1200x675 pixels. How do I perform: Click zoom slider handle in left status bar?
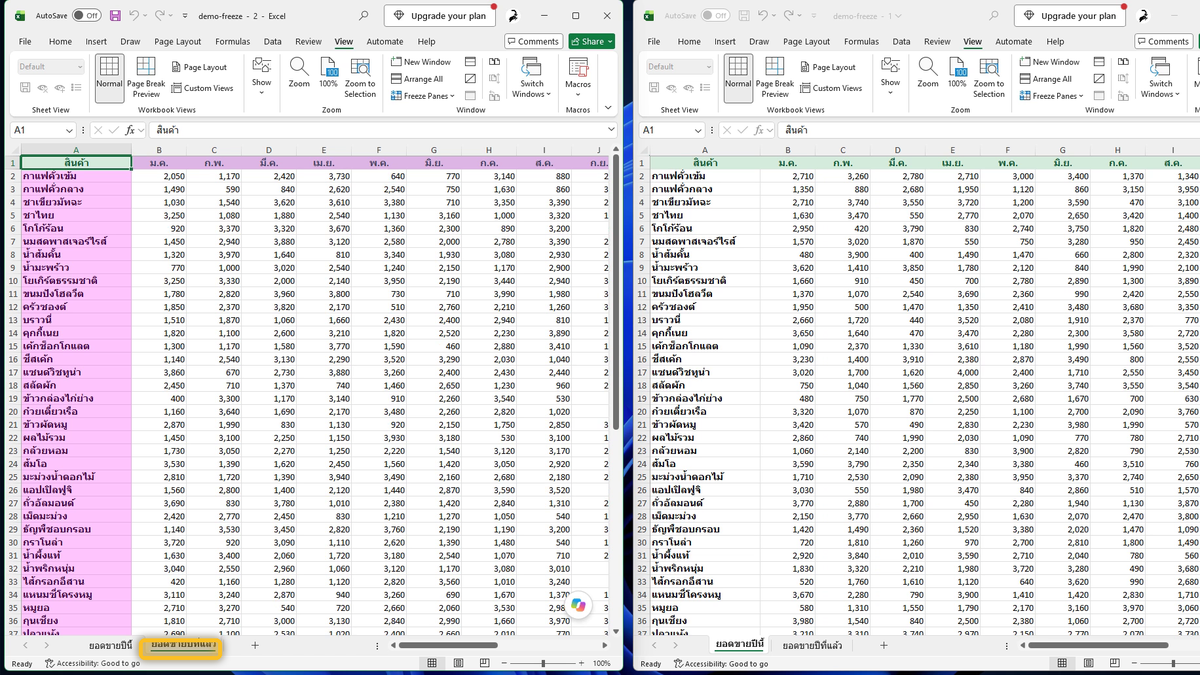pyautogui.click(x=541, y=663)
